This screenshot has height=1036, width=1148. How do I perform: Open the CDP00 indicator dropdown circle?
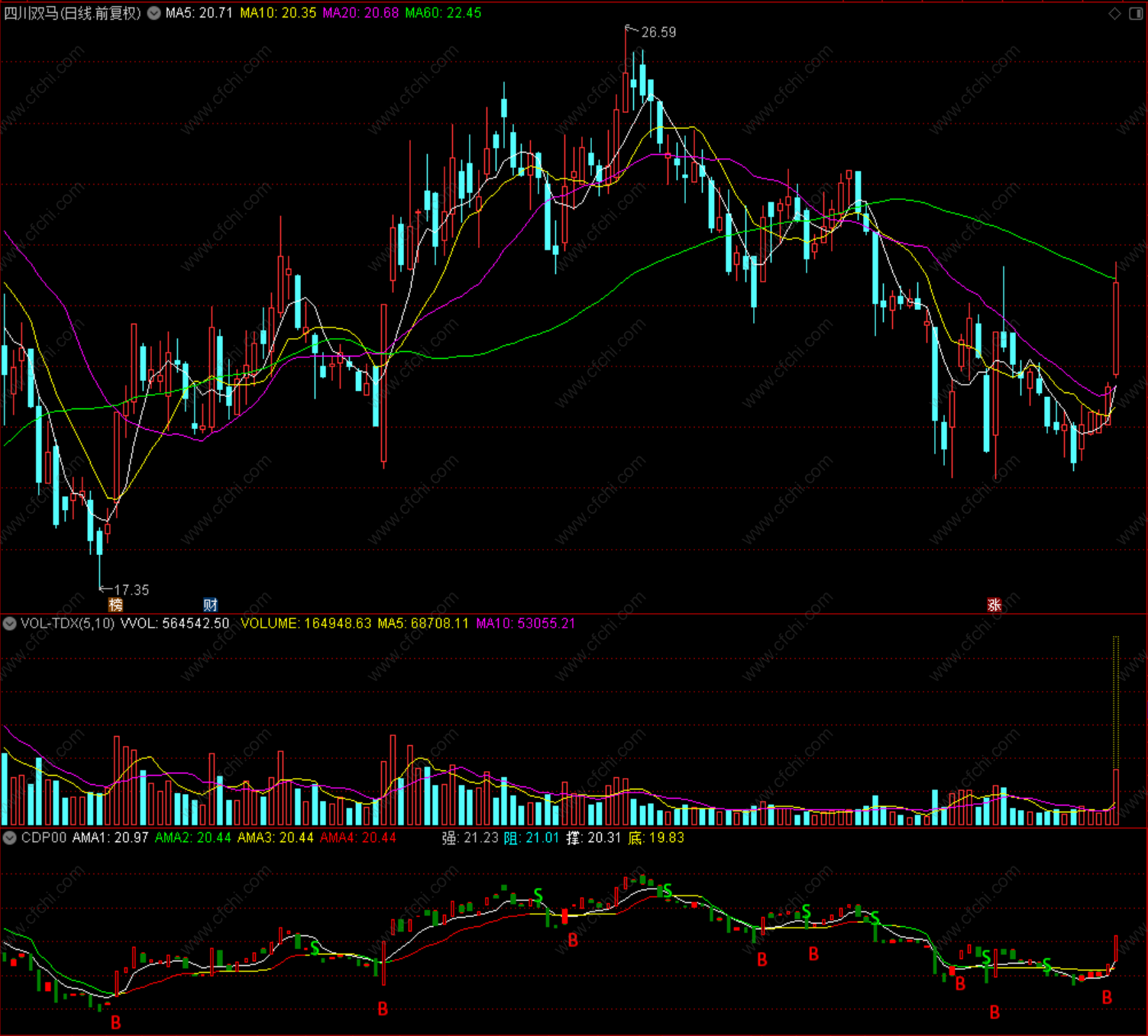[10, 838]
